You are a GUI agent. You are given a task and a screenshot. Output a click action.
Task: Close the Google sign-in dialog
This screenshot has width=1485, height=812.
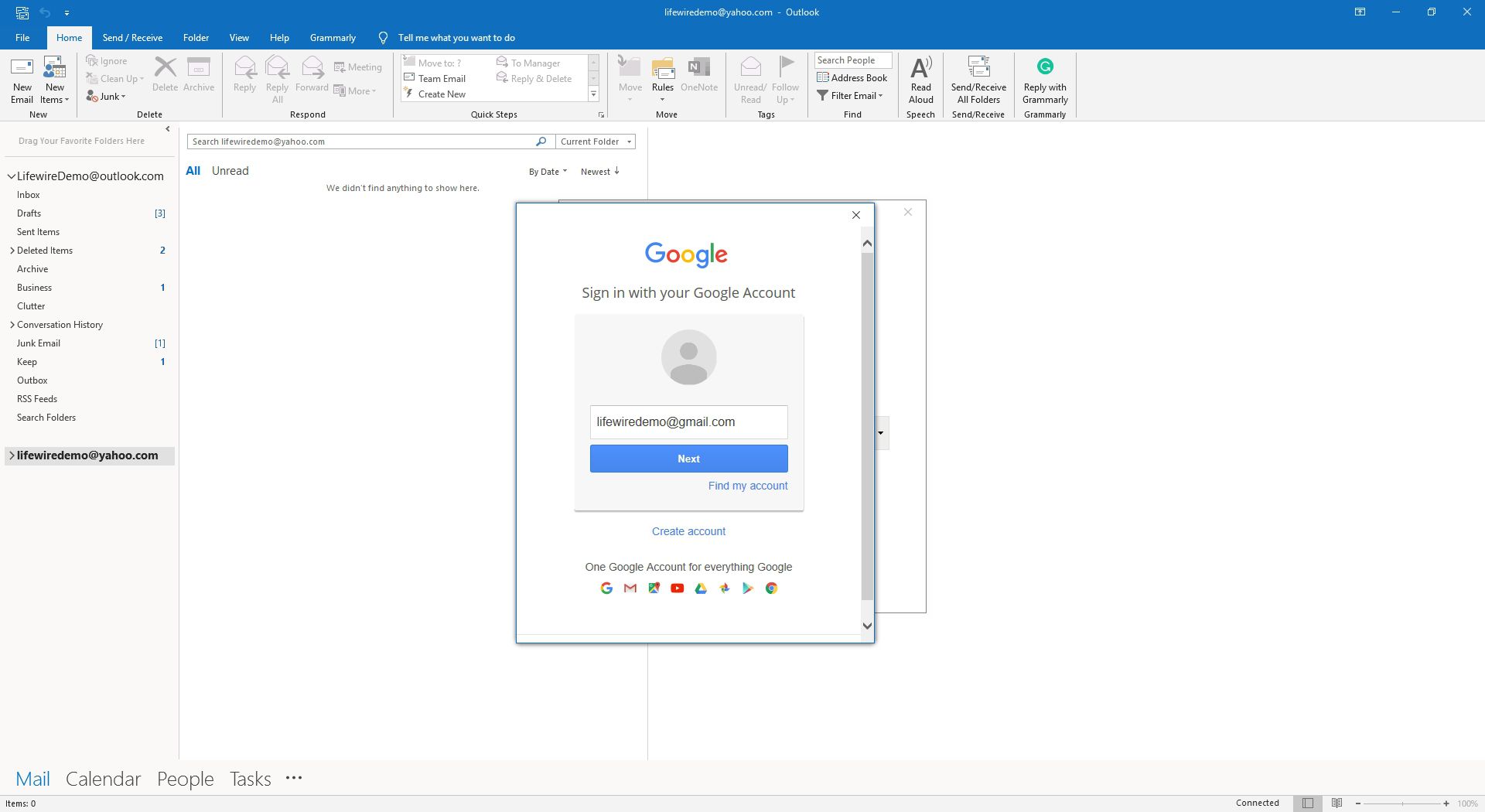click(855, 215)
